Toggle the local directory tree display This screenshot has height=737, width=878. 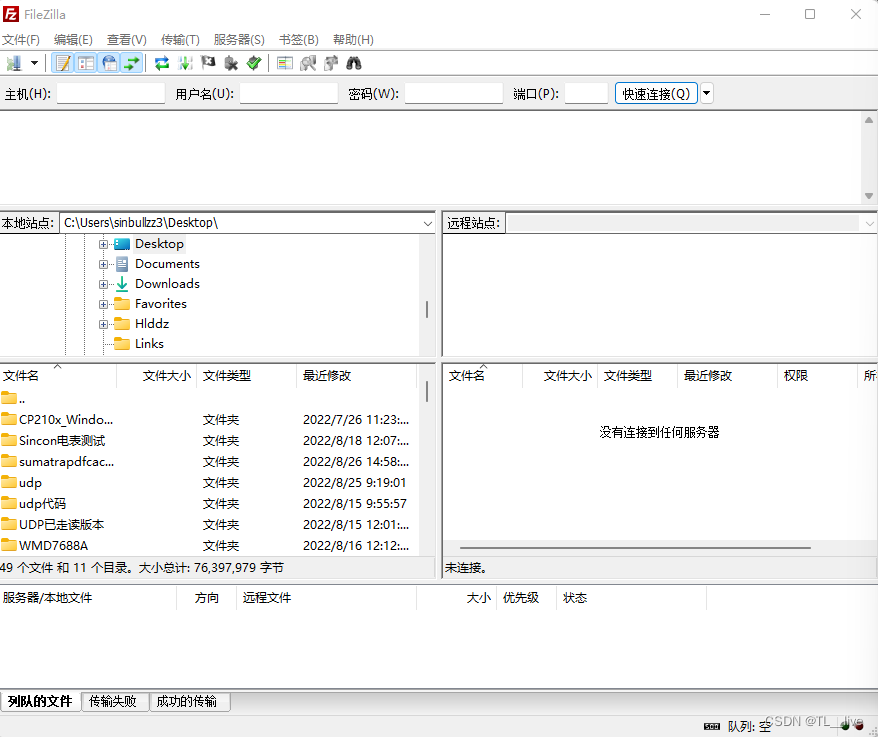(x=86, y=63)
